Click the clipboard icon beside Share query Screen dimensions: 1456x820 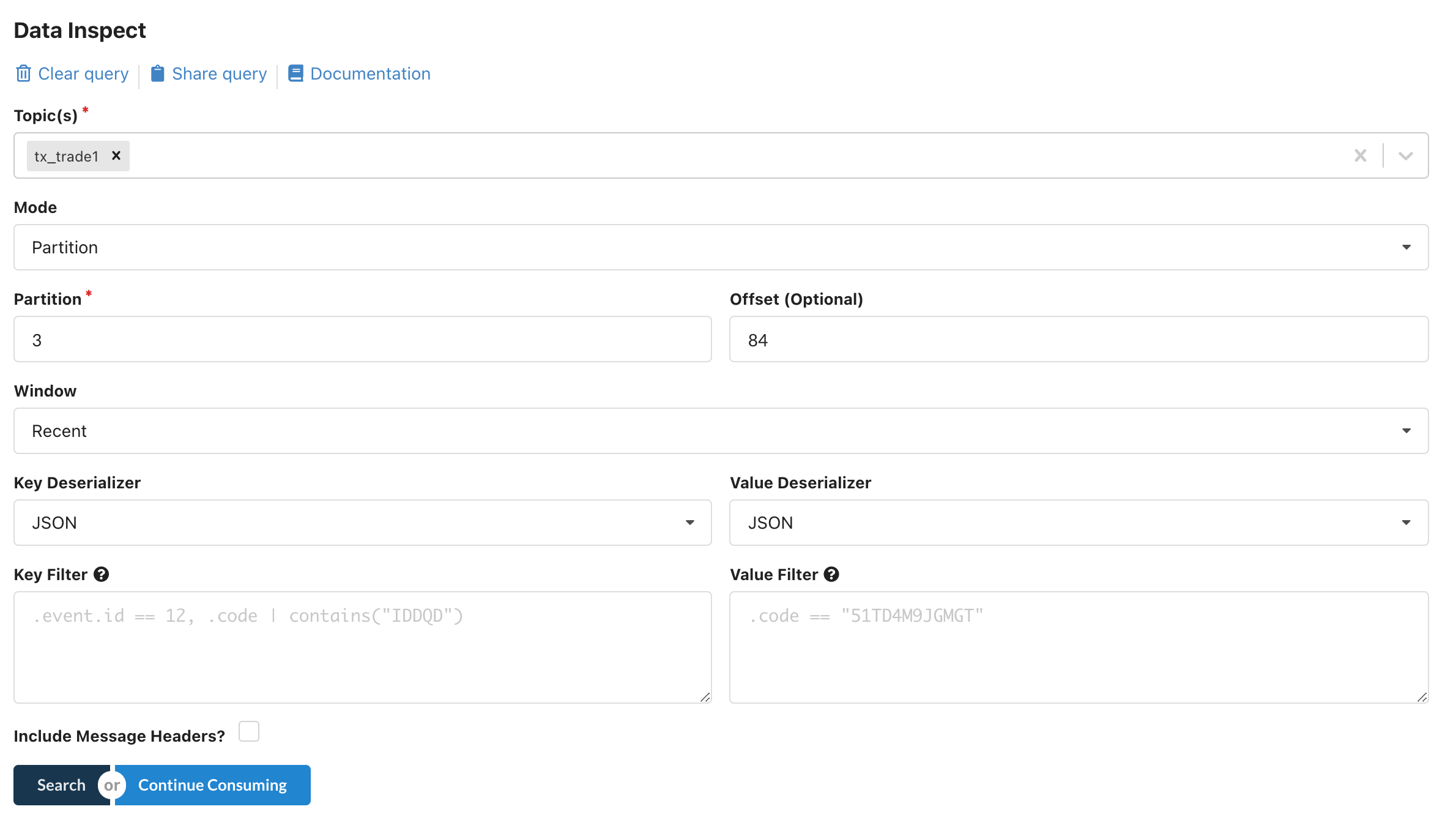158,73
